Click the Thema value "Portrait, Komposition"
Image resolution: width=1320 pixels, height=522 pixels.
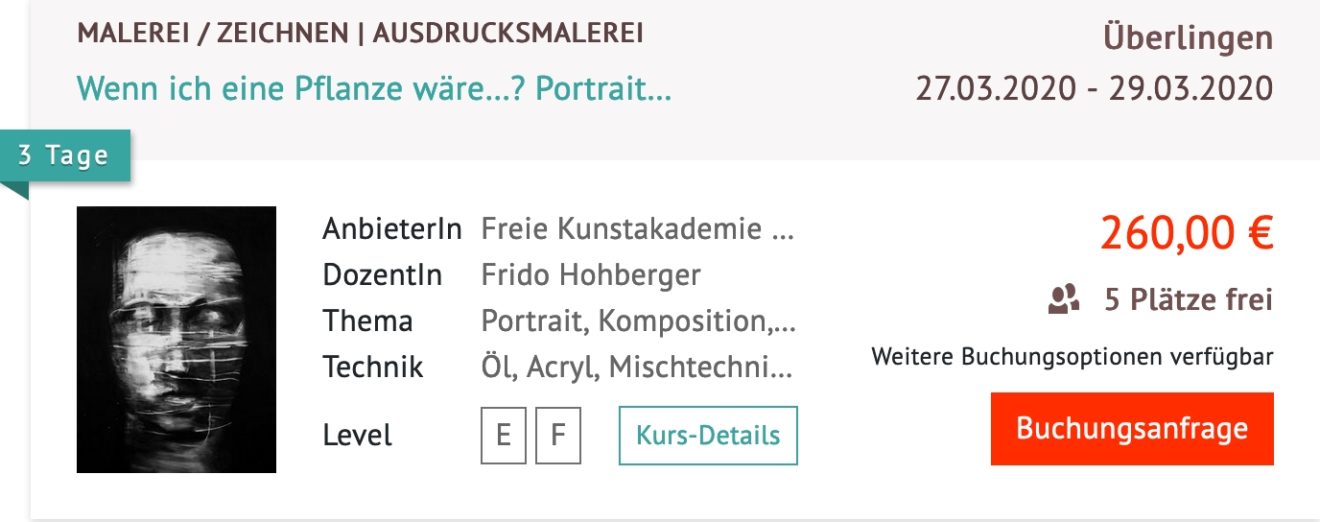coord(637,321)
